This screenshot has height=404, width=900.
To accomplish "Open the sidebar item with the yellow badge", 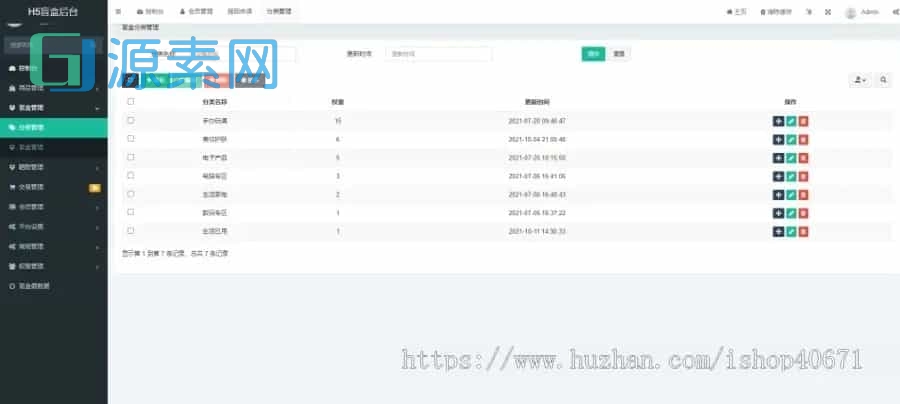I will [53, 187].
